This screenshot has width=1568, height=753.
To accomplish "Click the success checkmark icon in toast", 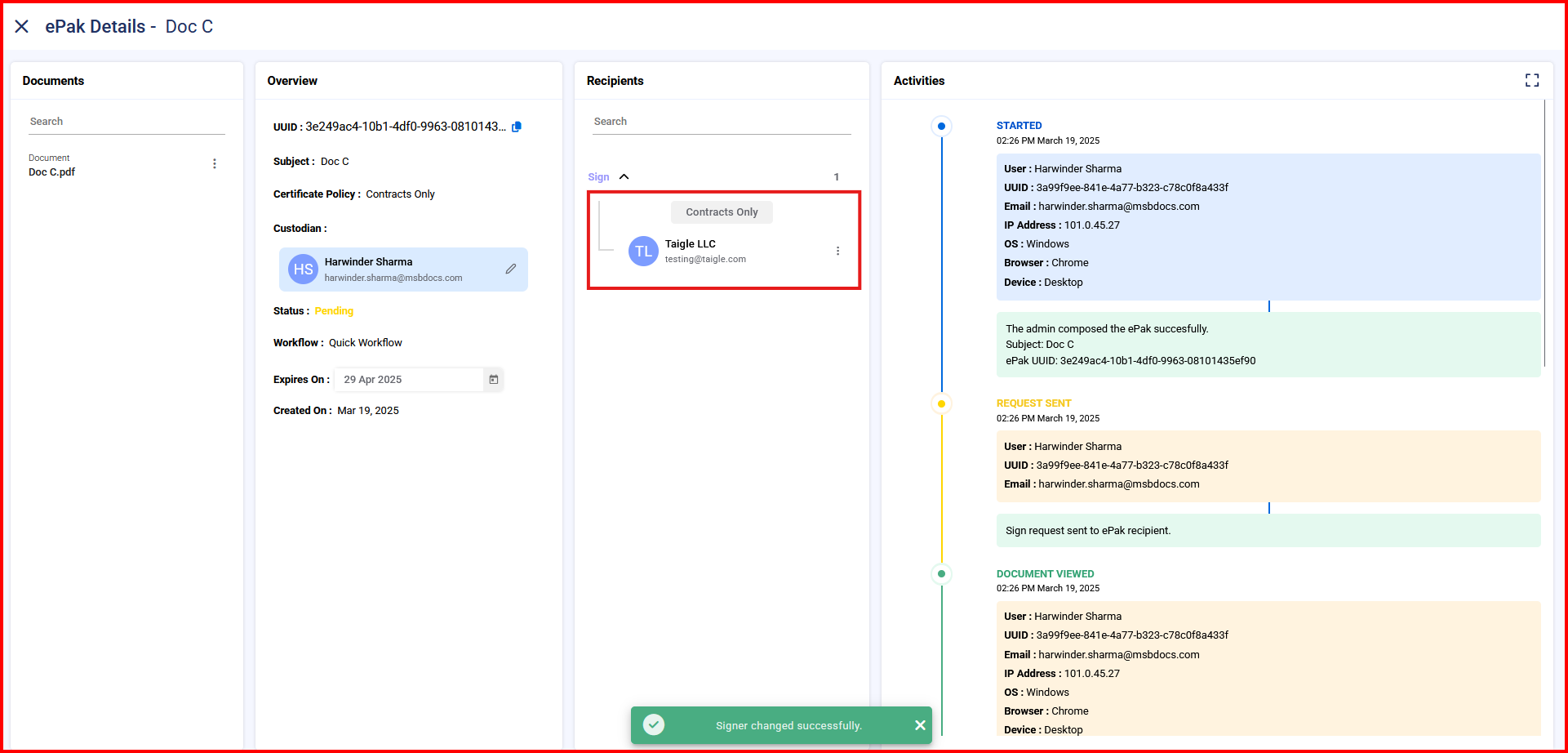I will (654, 725).
